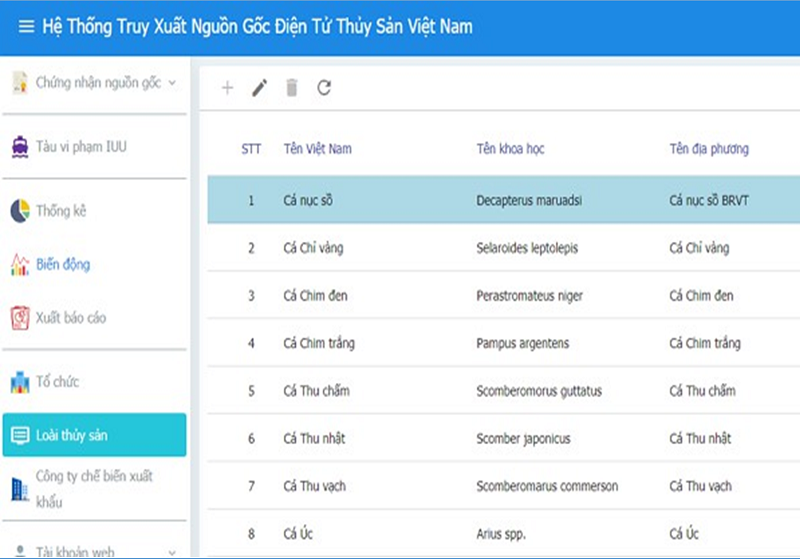800x559 pixels.
Task: Click scientific name Perastromateus niger
Action: coord(530,296)
